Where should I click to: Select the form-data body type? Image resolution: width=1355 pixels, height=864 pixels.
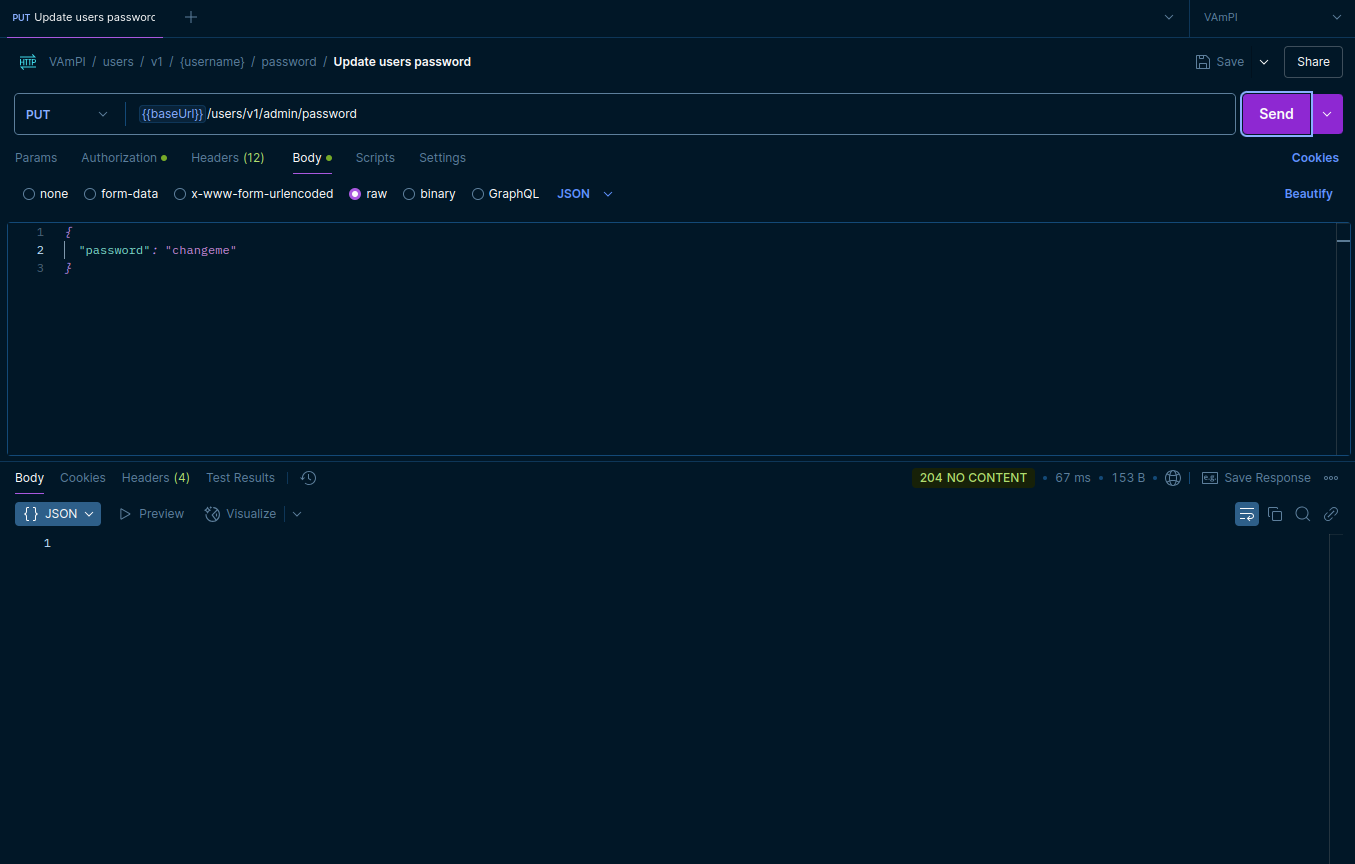point(121,194)
